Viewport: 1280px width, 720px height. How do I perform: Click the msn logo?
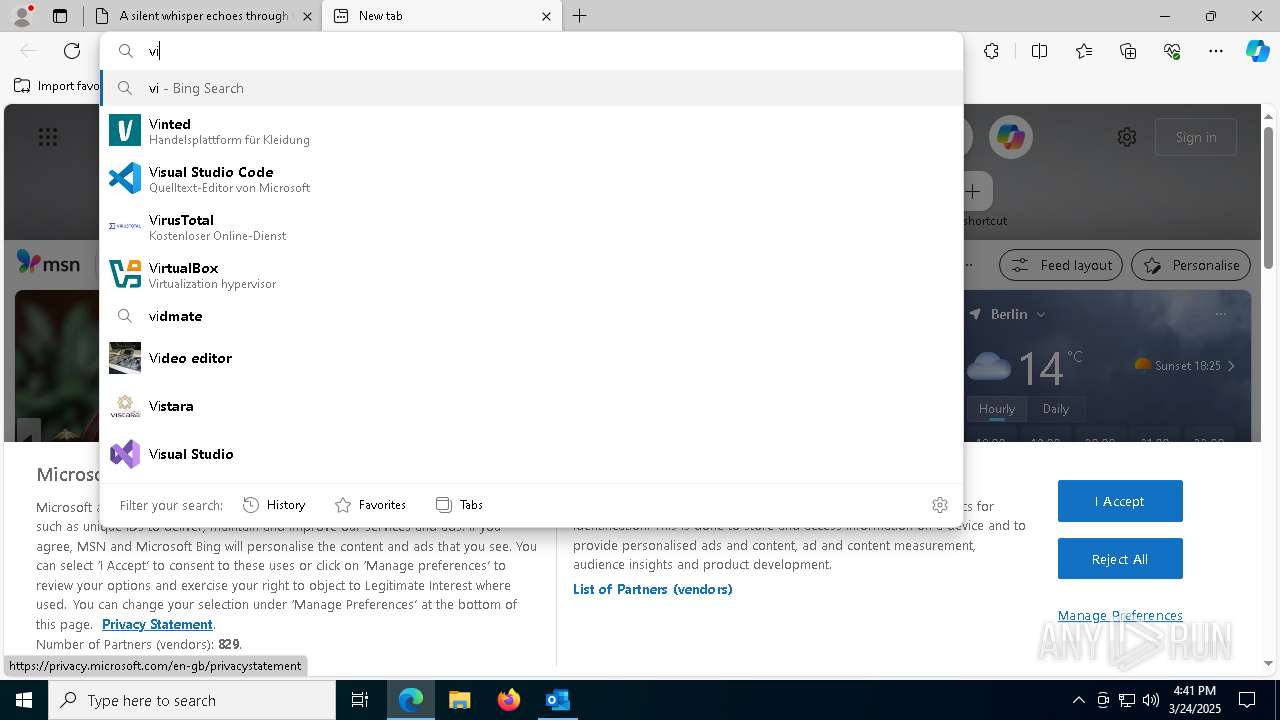[48, 263]
